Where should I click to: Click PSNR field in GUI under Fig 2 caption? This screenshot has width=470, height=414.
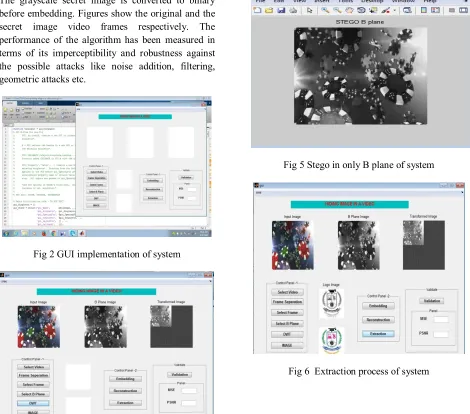pyautogui.click(x=189, y=403)
